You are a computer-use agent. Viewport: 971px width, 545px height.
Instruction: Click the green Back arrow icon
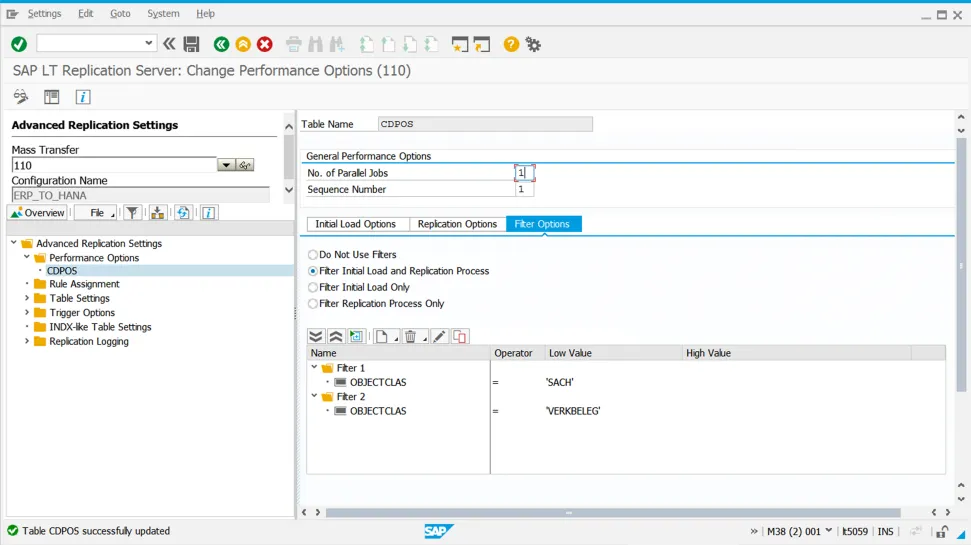click(221, 44)
